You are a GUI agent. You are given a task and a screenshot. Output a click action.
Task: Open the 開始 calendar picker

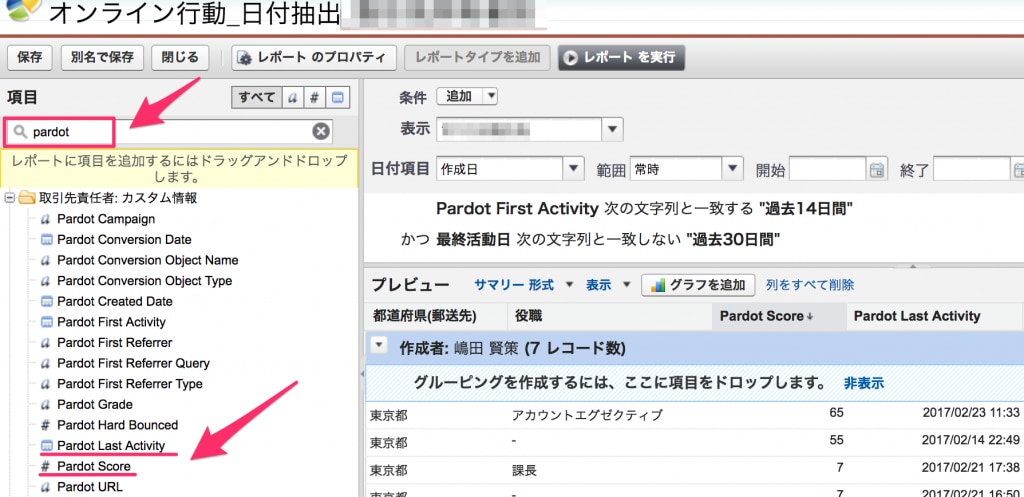876,170
